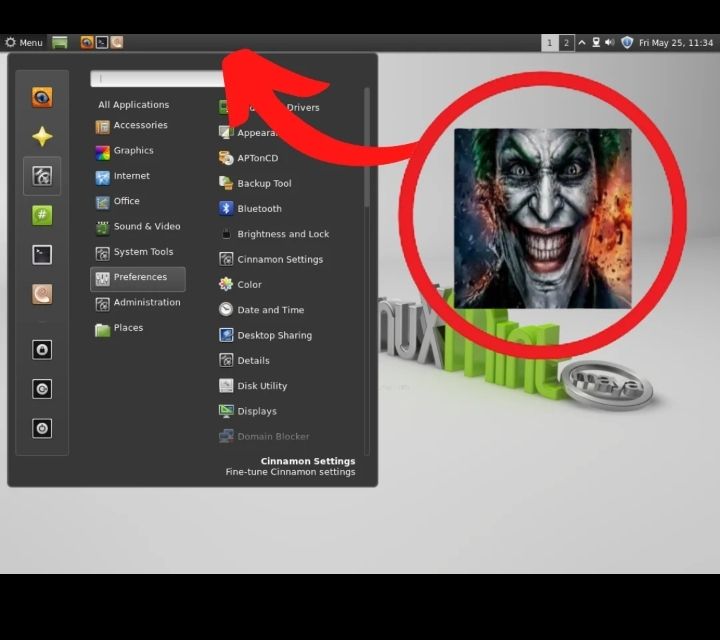Open the GNOME eye image viewer favorite
Viewport: 720px width, 640px height.
(42, 97)
